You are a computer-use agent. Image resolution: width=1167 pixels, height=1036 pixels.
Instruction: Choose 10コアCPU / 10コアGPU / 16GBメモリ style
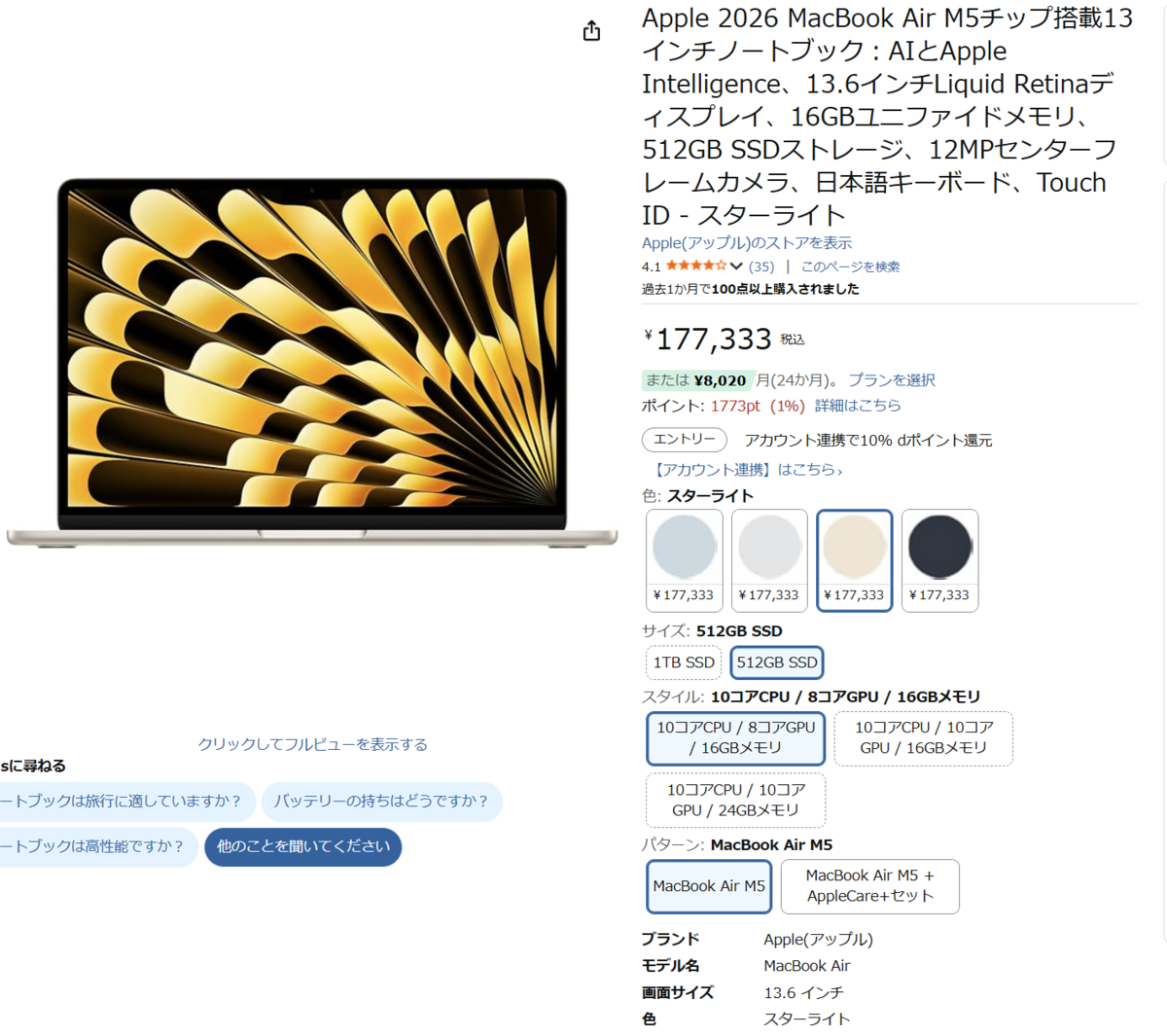click(x=924, y=737)
